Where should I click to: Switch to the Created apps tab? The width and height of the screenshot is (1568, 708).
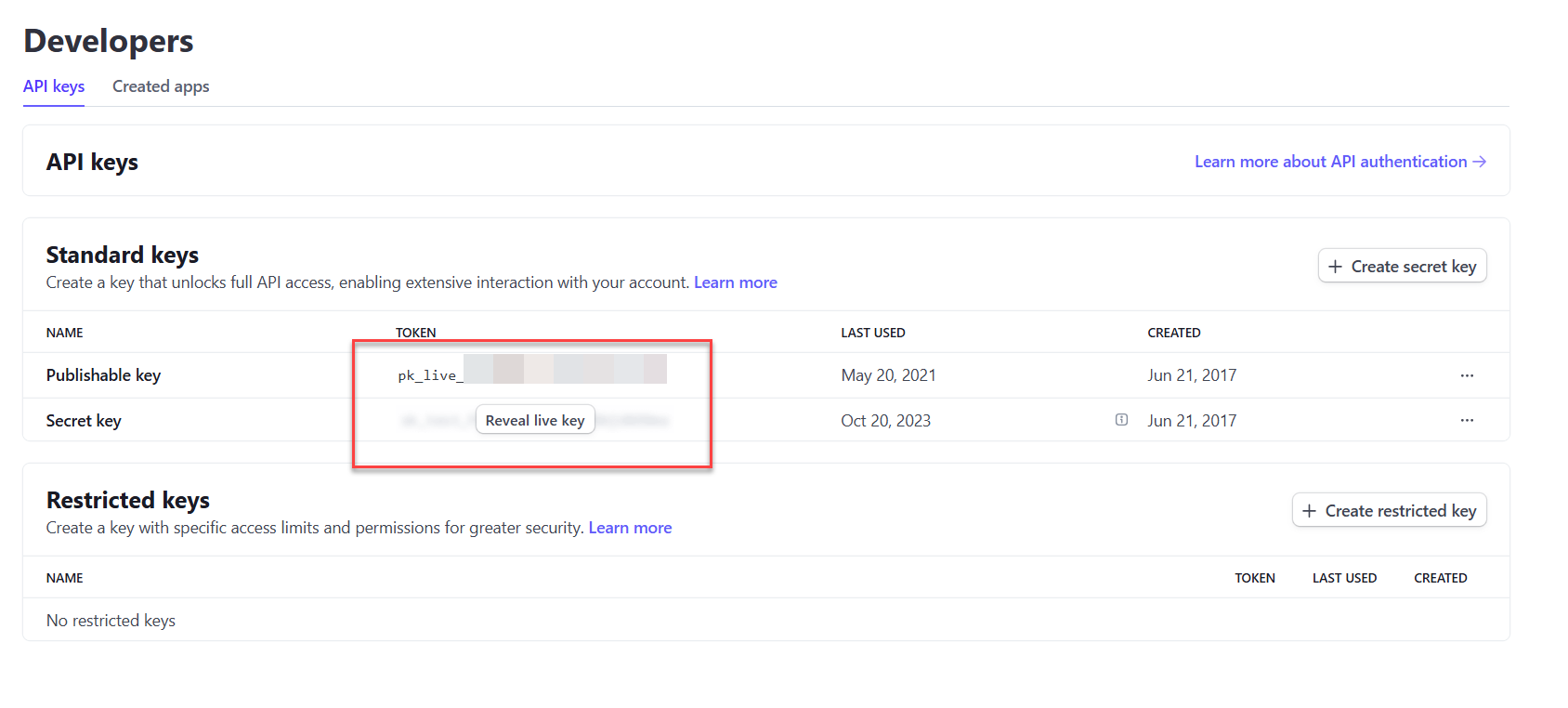(x=161, y=86)
